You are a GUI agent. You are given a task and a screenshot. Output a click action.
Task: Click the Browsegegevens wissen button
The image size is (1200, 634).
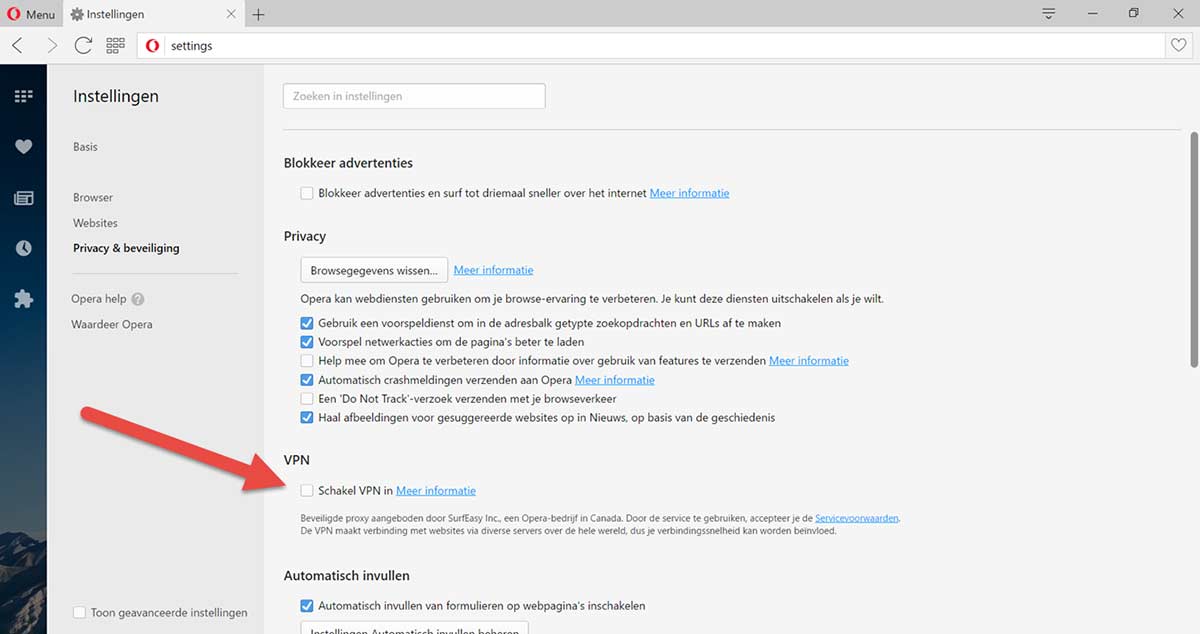pyautogui.click(x=374, y=270)
